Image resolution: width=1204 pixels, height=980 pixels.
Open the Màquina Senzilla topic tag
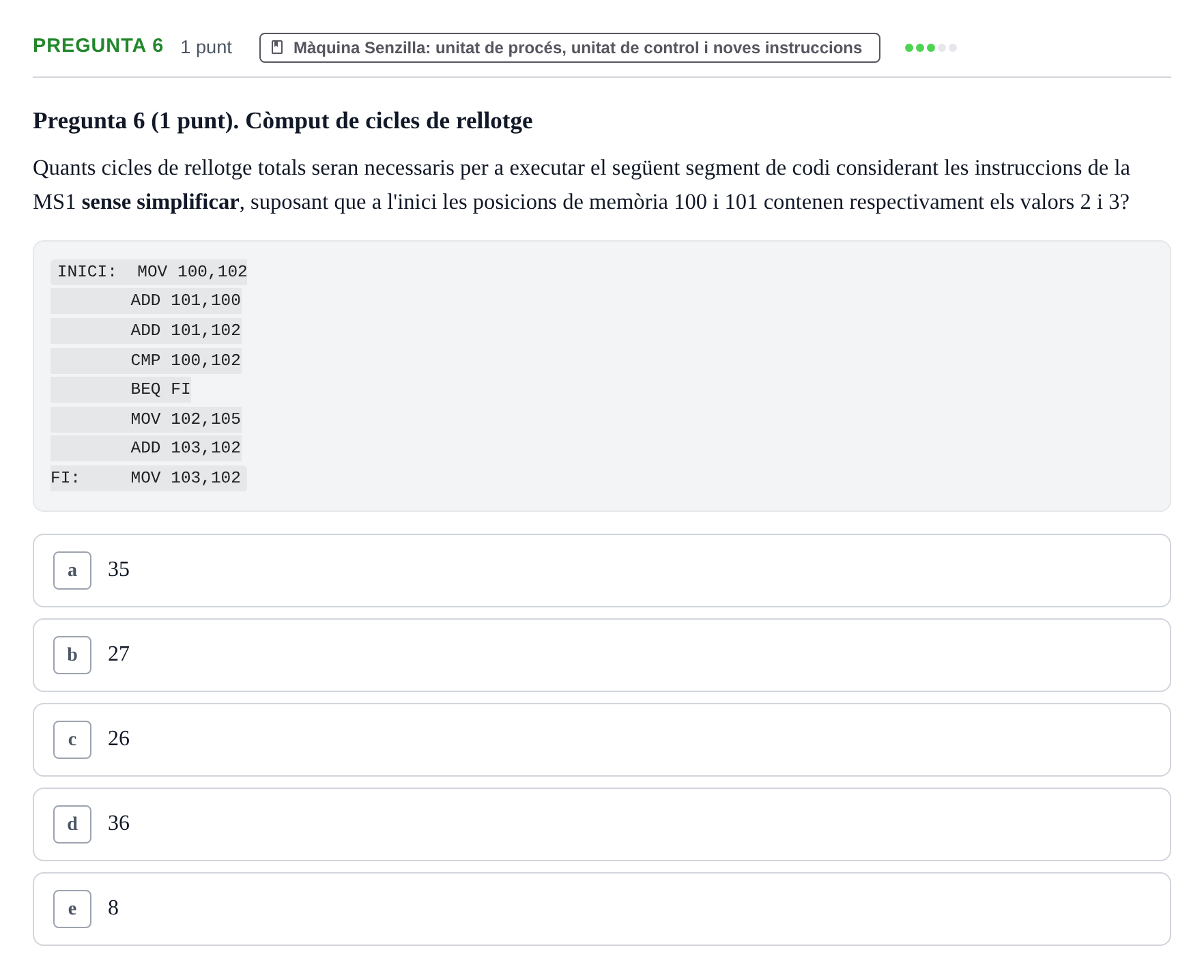tap(569, 48)
